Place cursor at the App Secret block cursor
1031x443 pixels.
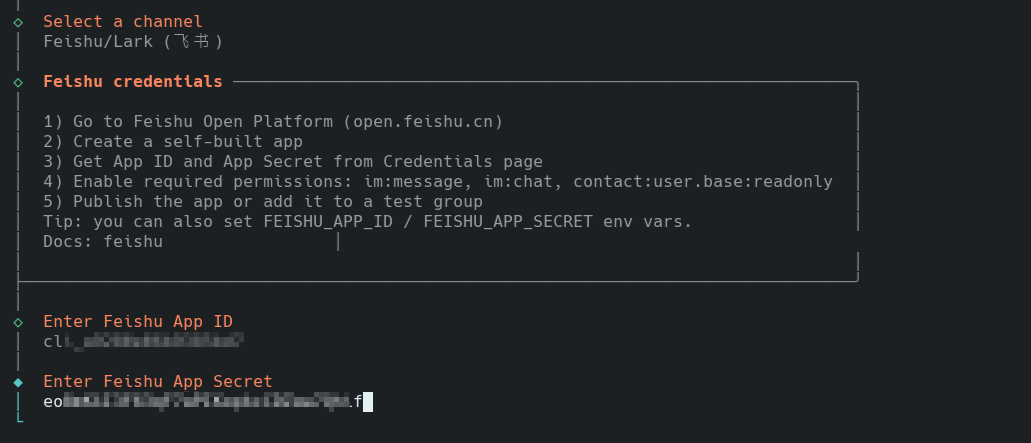coord(368,402)
